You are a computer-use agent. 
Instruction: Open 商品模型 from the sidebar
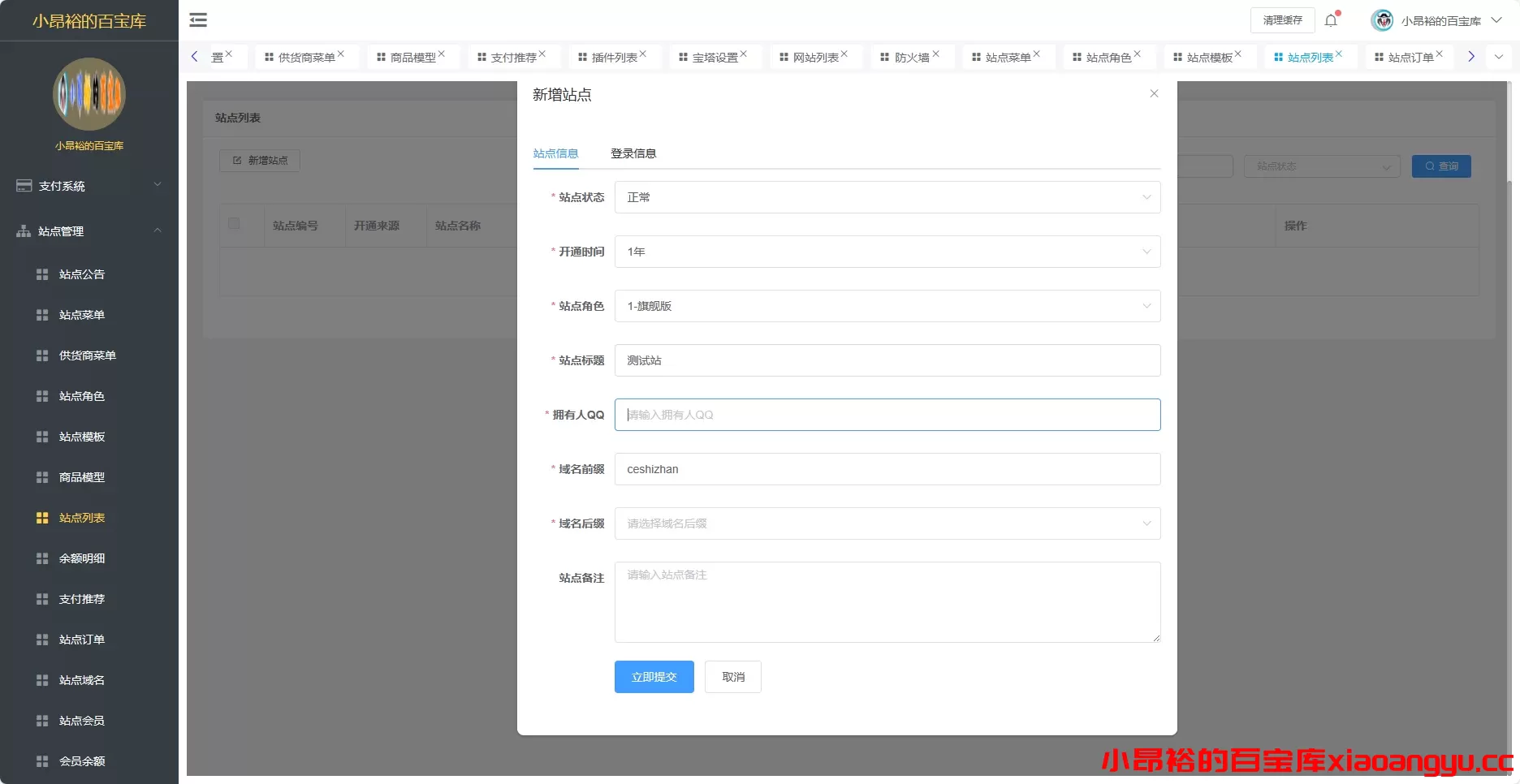pyautogui.click(x=82, y=477)
